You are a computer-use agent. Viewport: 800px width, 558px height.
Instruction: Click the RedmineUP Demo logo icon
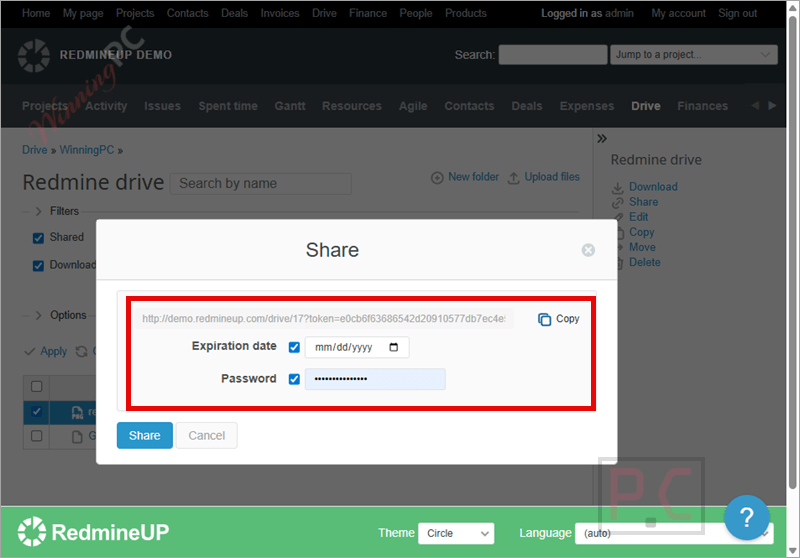(x=34, y=56)
